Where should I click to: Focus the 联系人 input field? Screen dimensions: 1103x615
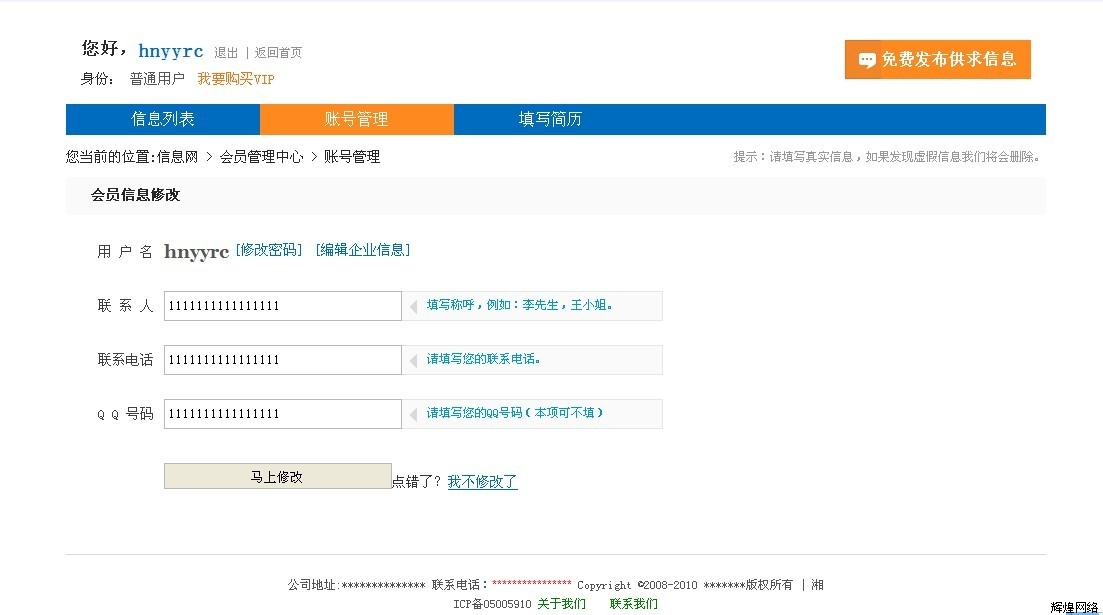click(282, 306)
